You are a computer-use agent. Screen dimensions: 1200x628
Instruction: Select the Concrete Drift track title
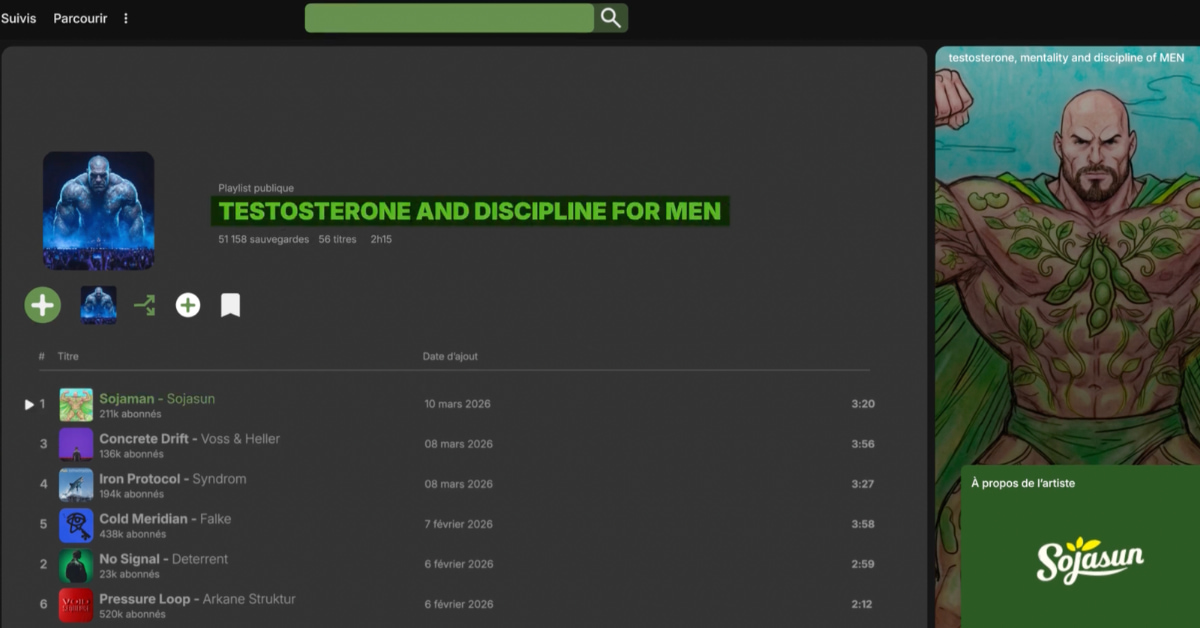point(143,439)
